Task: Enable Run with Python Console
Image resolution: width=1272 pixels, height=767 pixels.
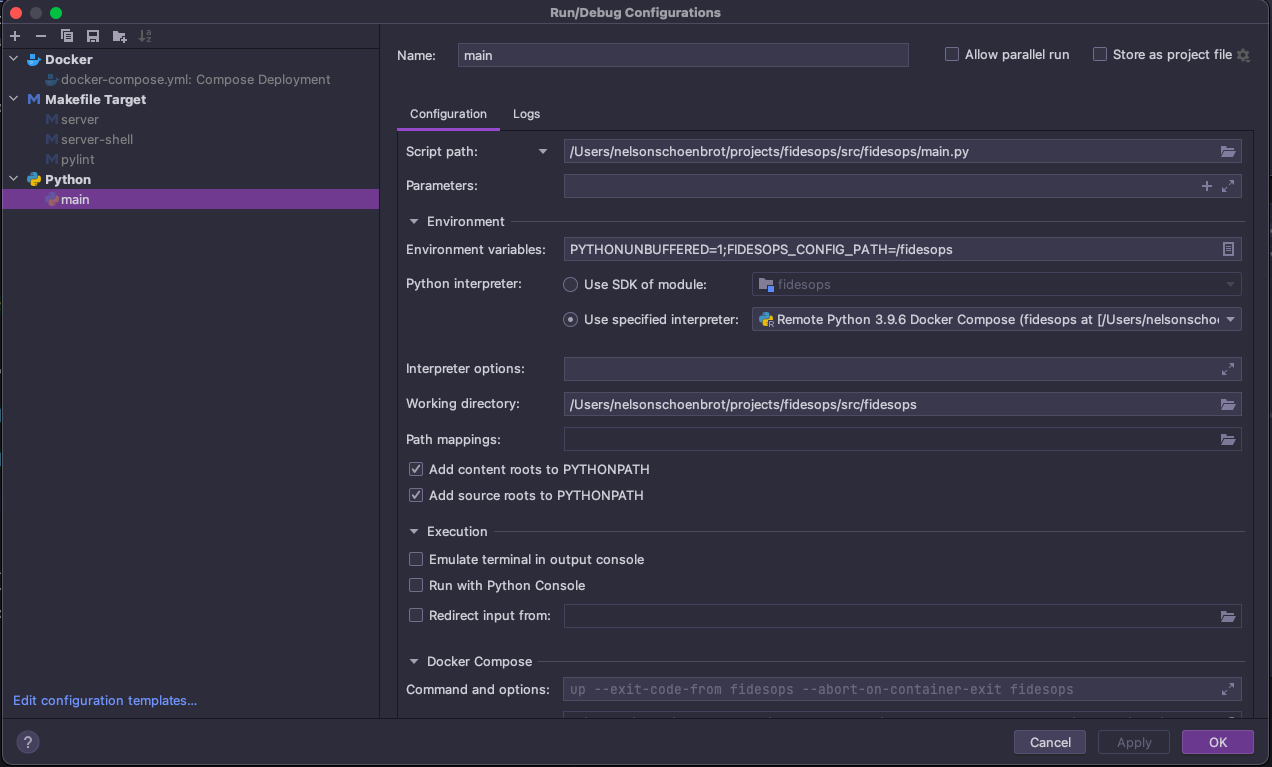Action: click(415, 585)
